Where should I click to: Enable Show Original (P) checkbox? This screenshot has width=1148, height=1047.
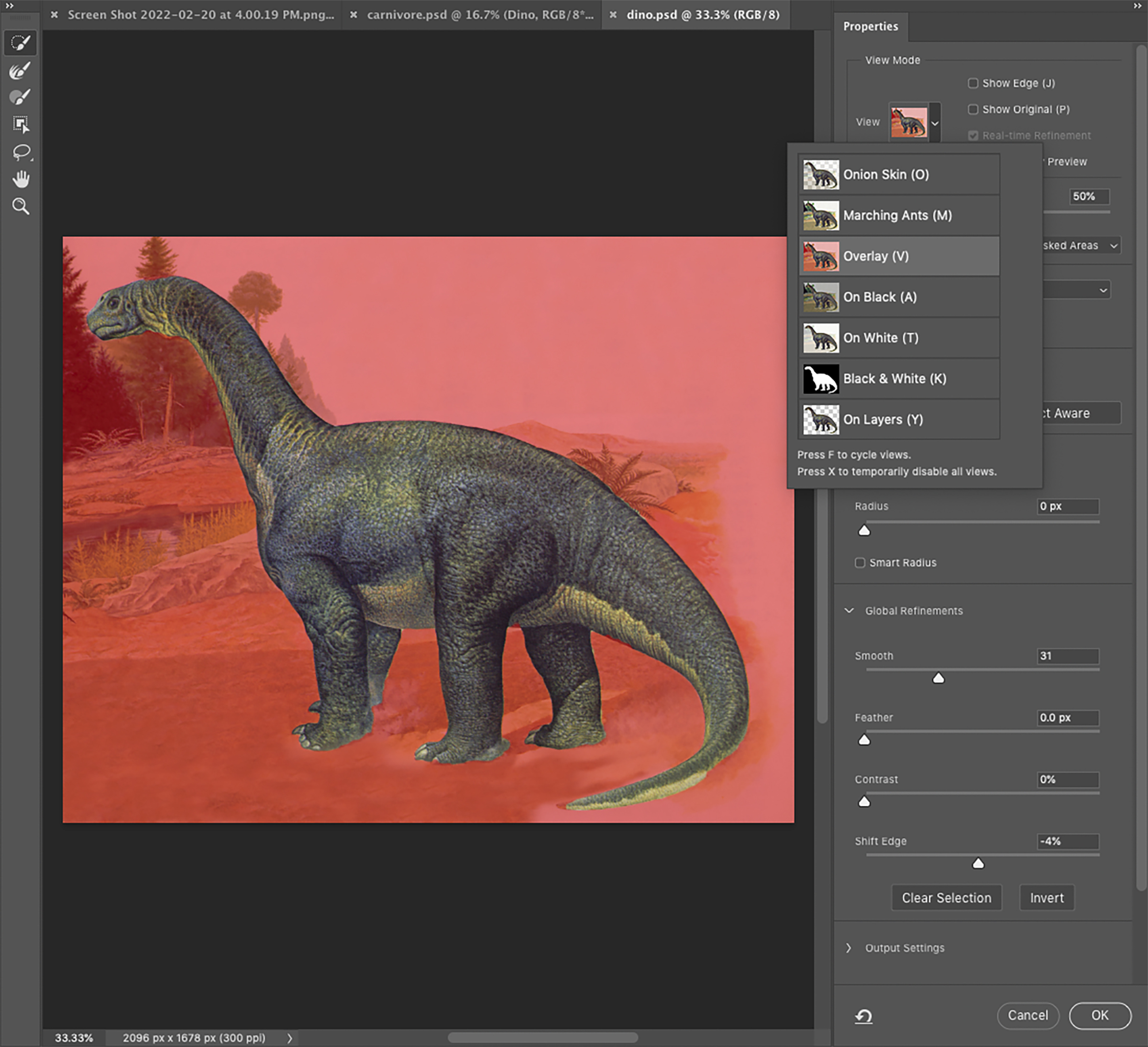click(973, 110)
